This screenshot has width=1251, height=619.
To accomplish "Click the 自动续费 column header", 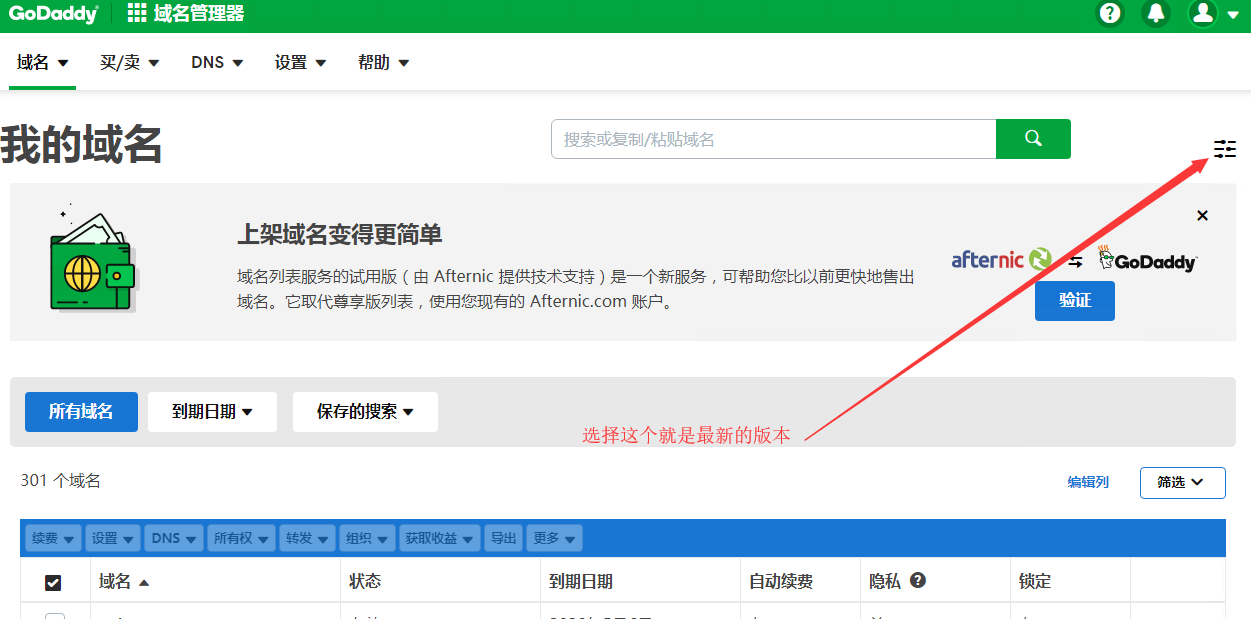I will click(x=781, y=581).
